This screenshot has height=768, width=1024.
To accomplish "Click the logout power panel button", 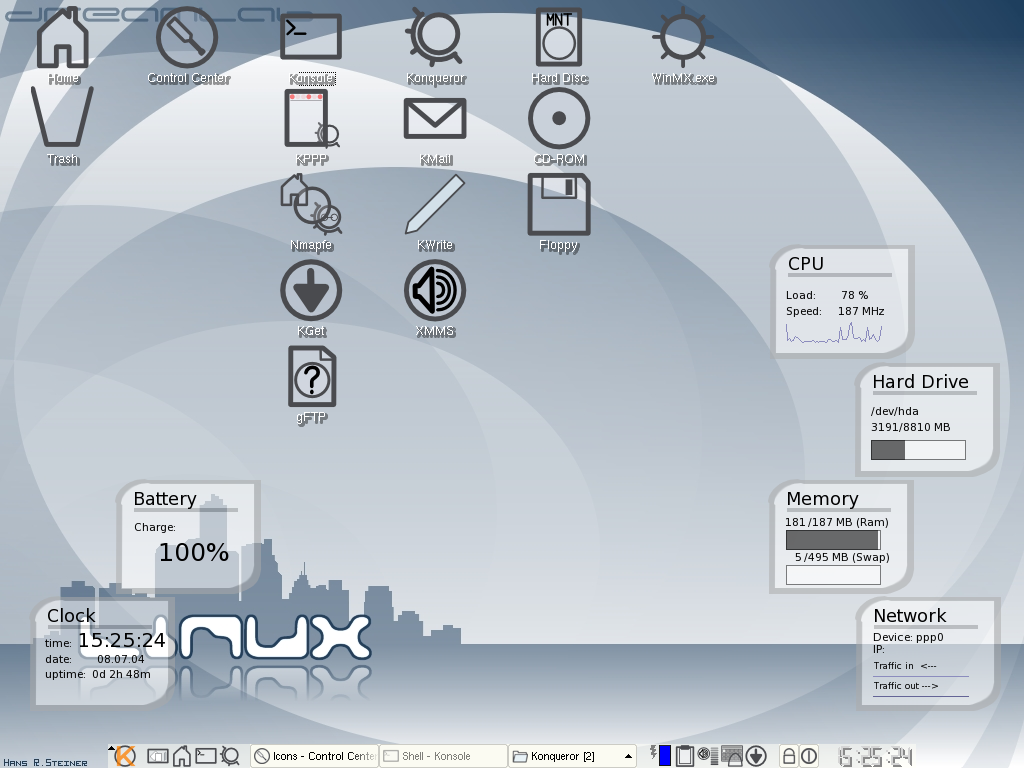I will 808,756.
